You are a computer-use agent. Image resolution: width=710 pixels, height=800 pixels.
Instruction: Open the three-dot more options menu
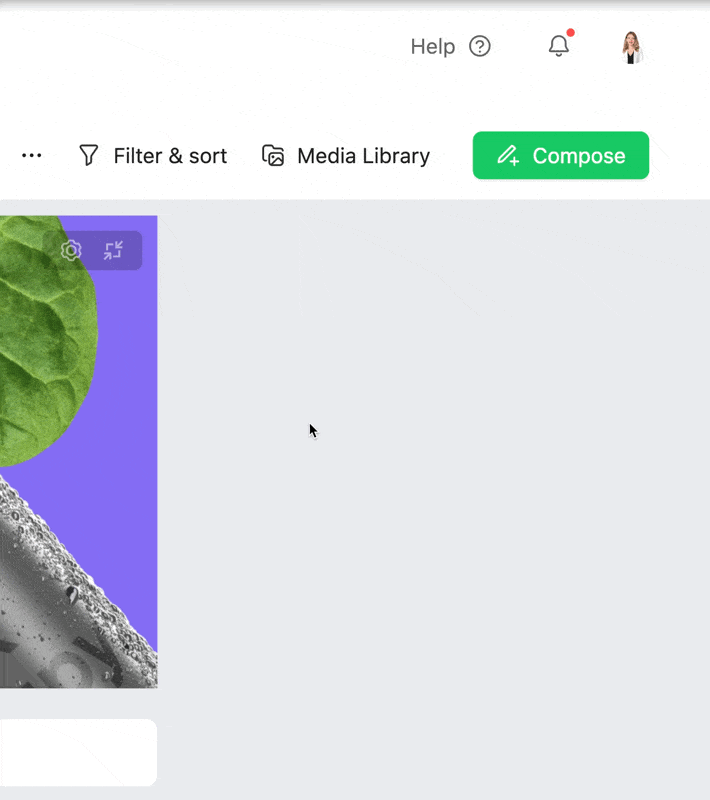pos(32,155)
